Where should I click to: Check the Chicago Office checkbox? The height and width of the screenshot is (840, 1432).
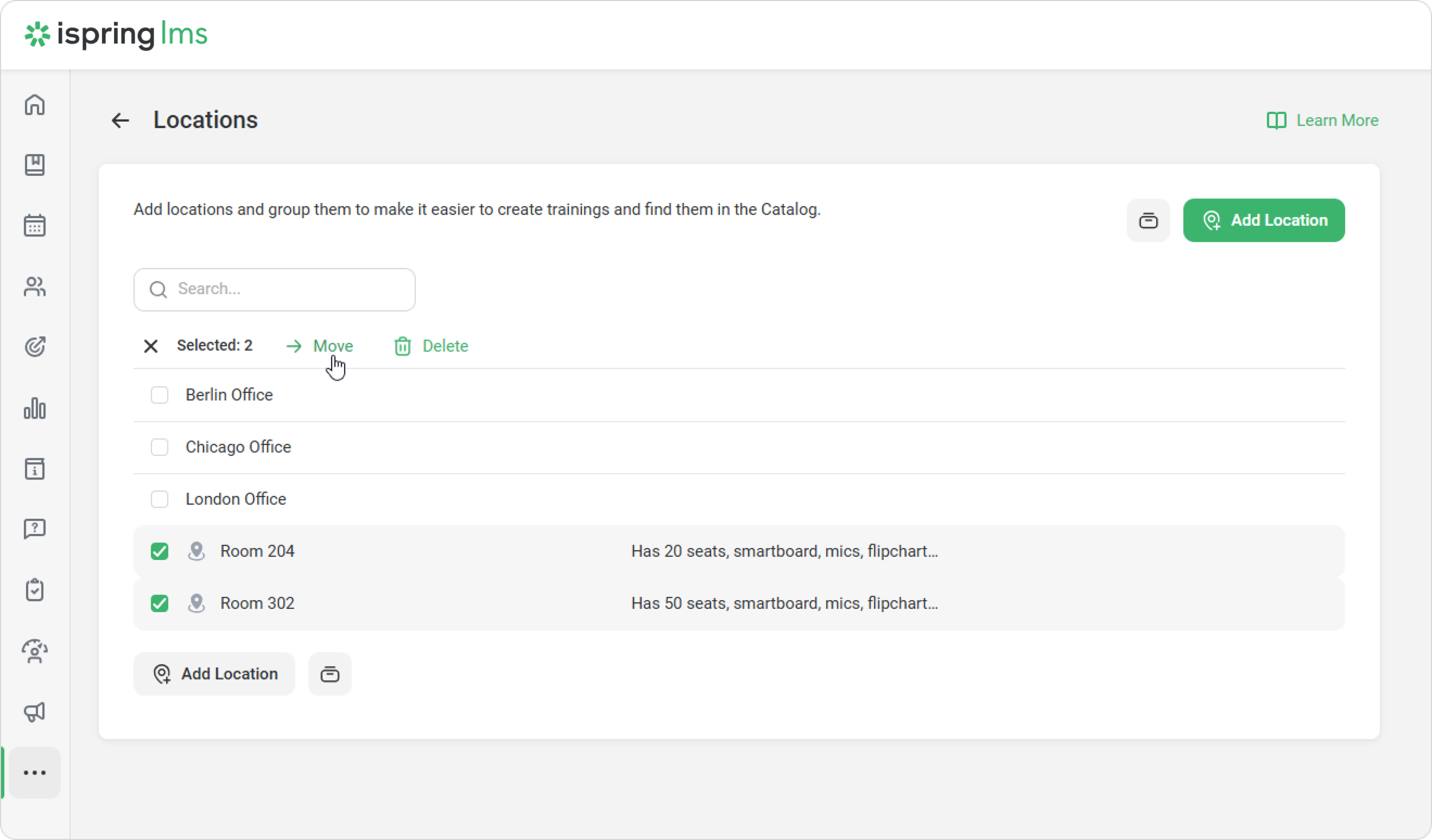[160, 447]
